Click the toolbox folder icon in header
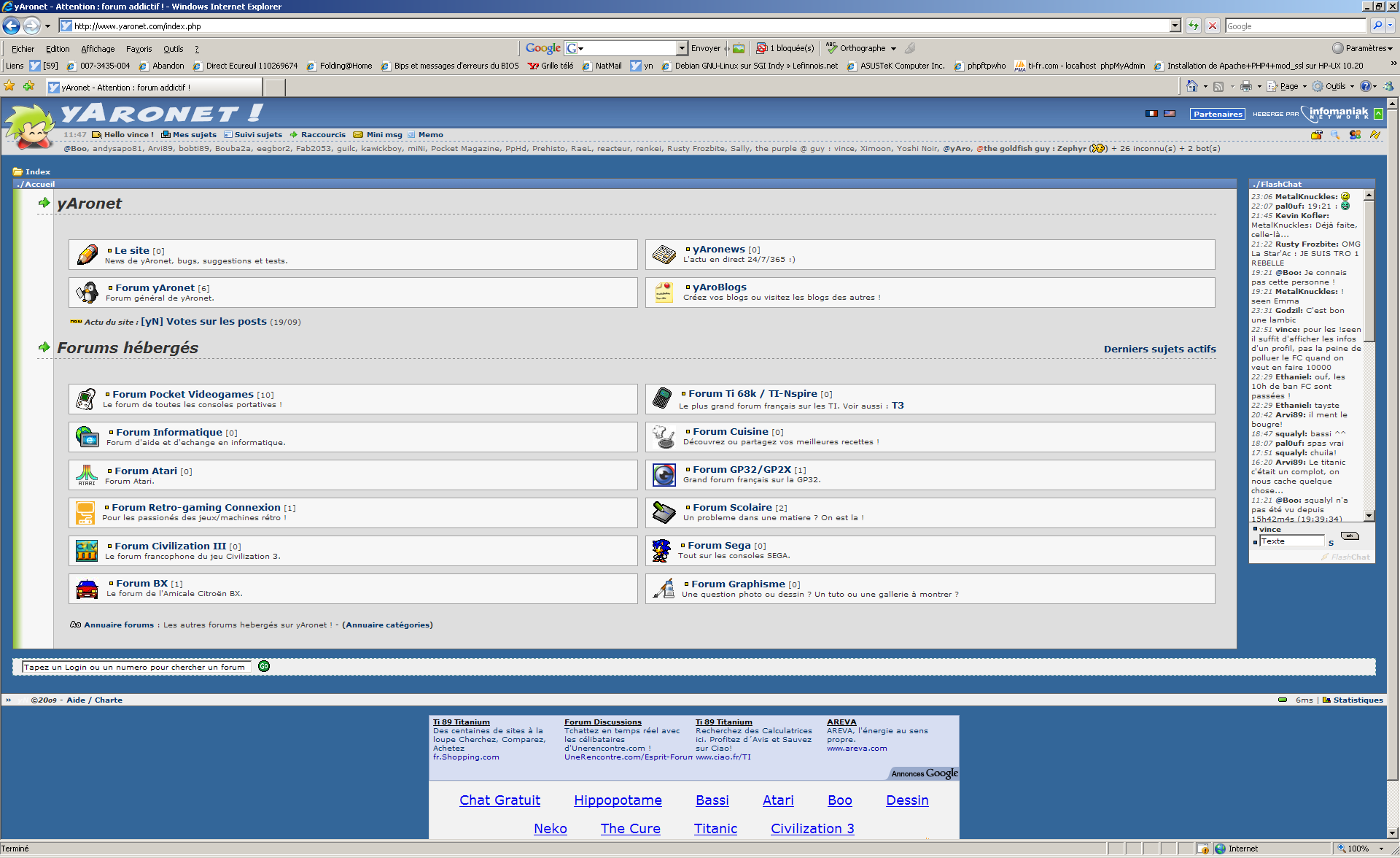 (x=1317, y=135)
